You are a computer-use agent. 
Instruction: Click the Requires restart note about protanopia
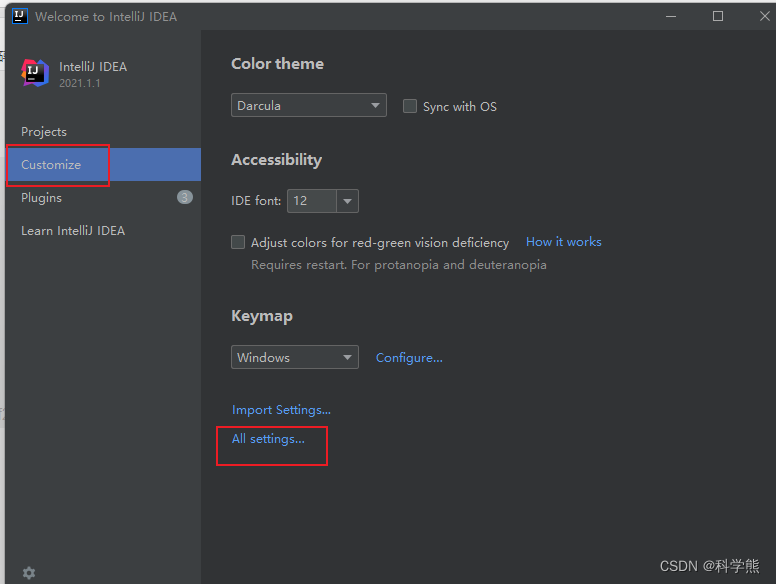click(x=398, y=265)
